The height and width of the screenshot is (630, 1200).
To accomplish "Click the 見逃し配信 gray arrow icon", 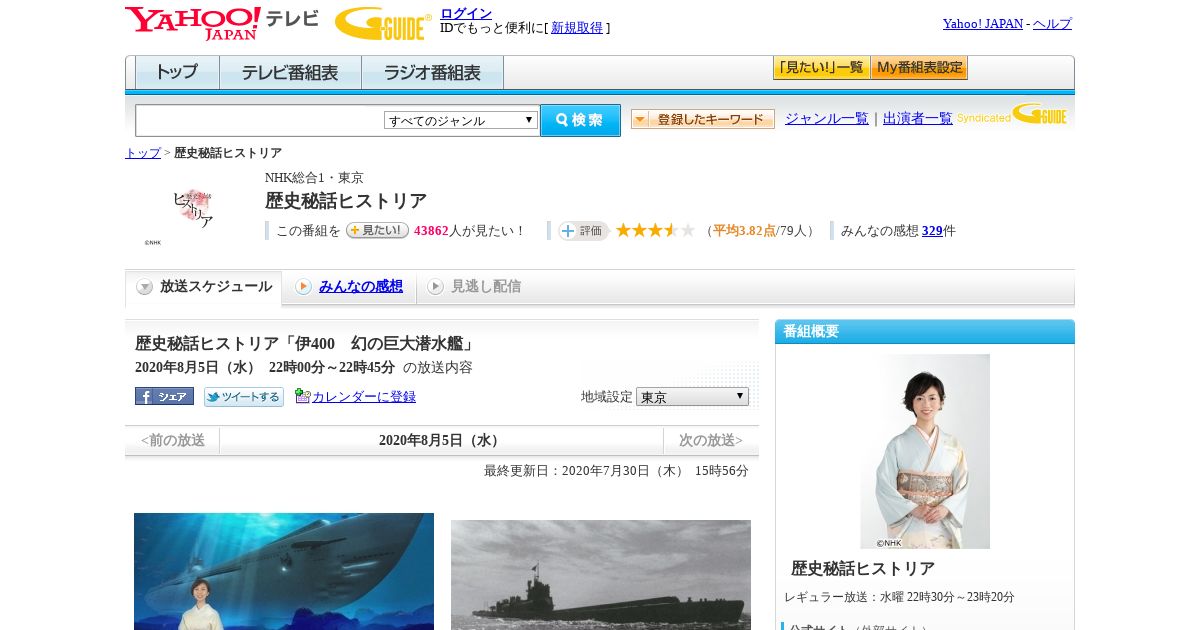I will (x=435, y=287).
